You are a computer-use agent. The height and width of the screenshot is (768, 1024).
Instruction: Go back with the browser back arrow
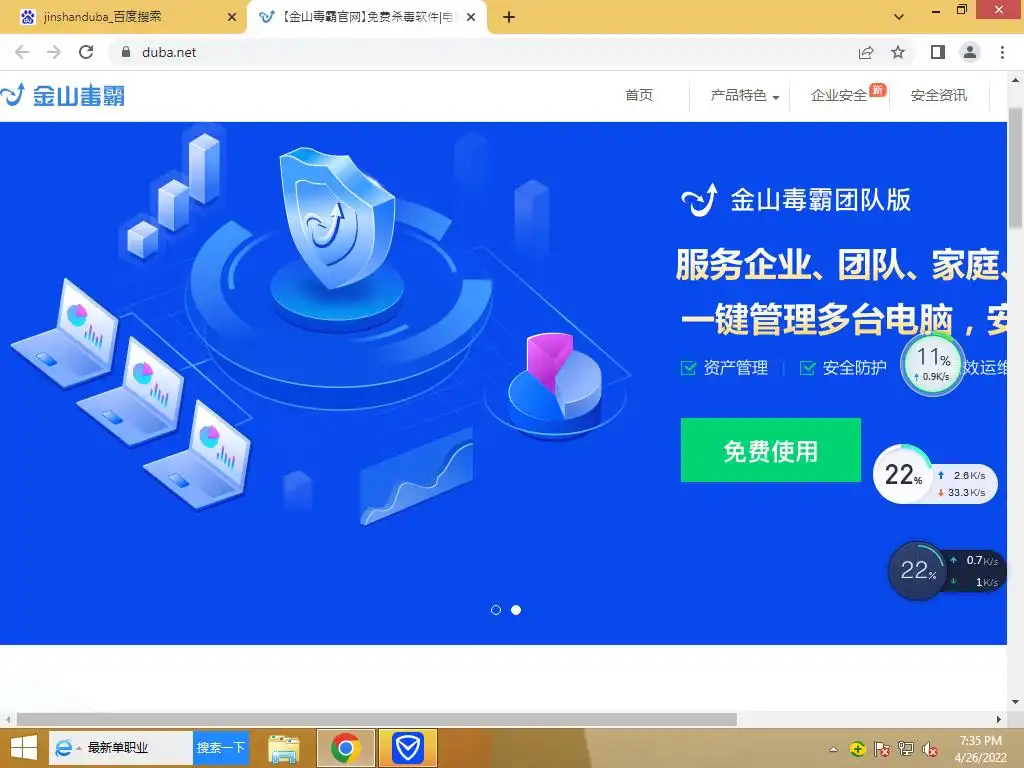(22, 52)
